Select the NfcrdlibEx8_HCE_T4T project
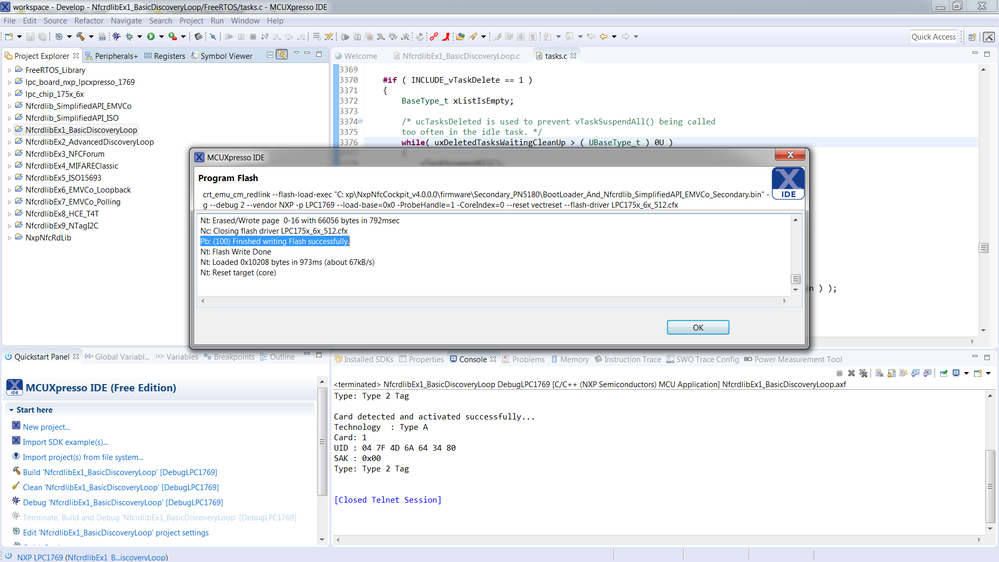The width and height of the screenshot is (999, 562). pos(62,213)
